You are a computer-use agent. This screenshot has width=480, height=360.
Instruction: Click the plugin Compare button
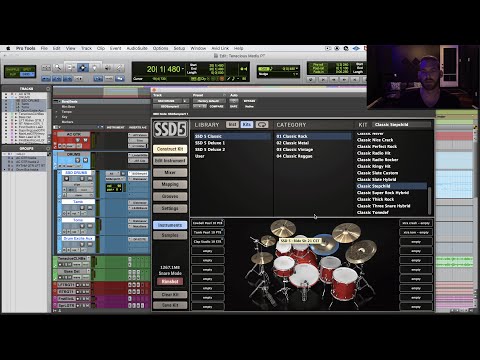coord(216,106)
